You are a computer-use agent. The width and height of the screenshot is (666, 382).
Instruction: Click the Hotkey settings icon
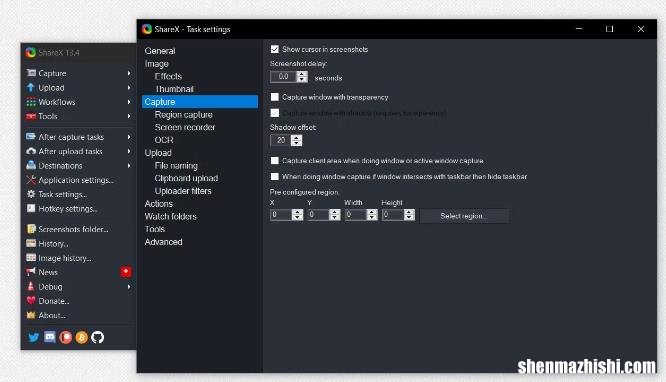click(x=31, y=208)
